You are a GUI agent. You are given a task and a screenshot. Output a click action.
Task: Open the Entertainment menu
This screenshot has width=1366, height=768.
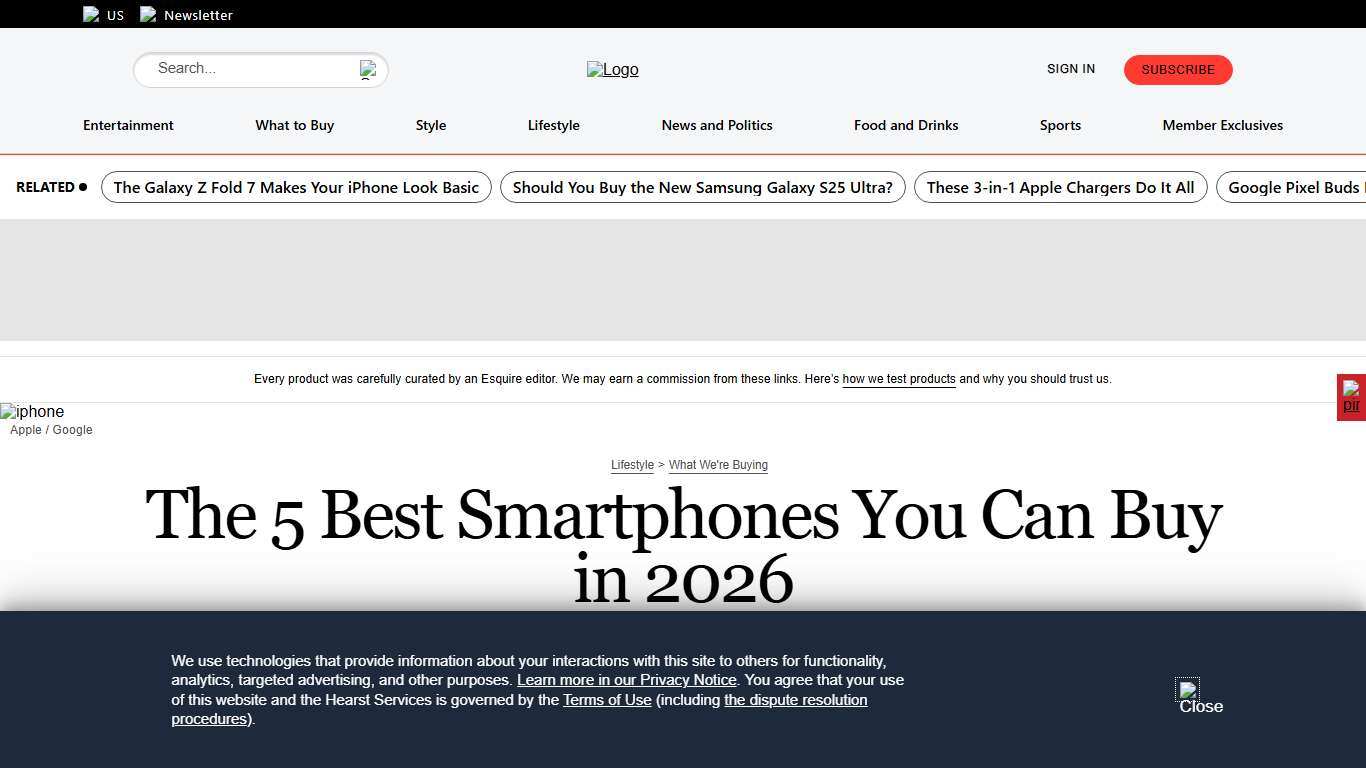(x=128, y=125)
